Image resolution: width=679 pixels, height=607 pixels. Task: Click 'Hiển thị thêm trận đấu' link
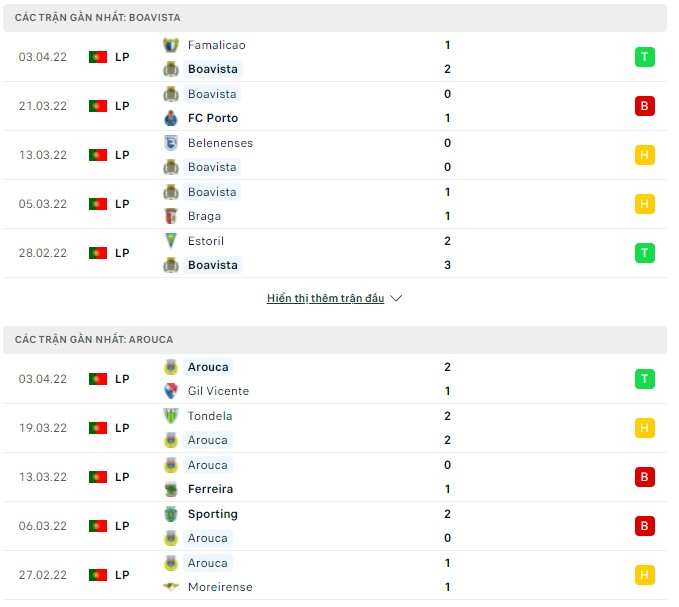[x=325, y=298]
